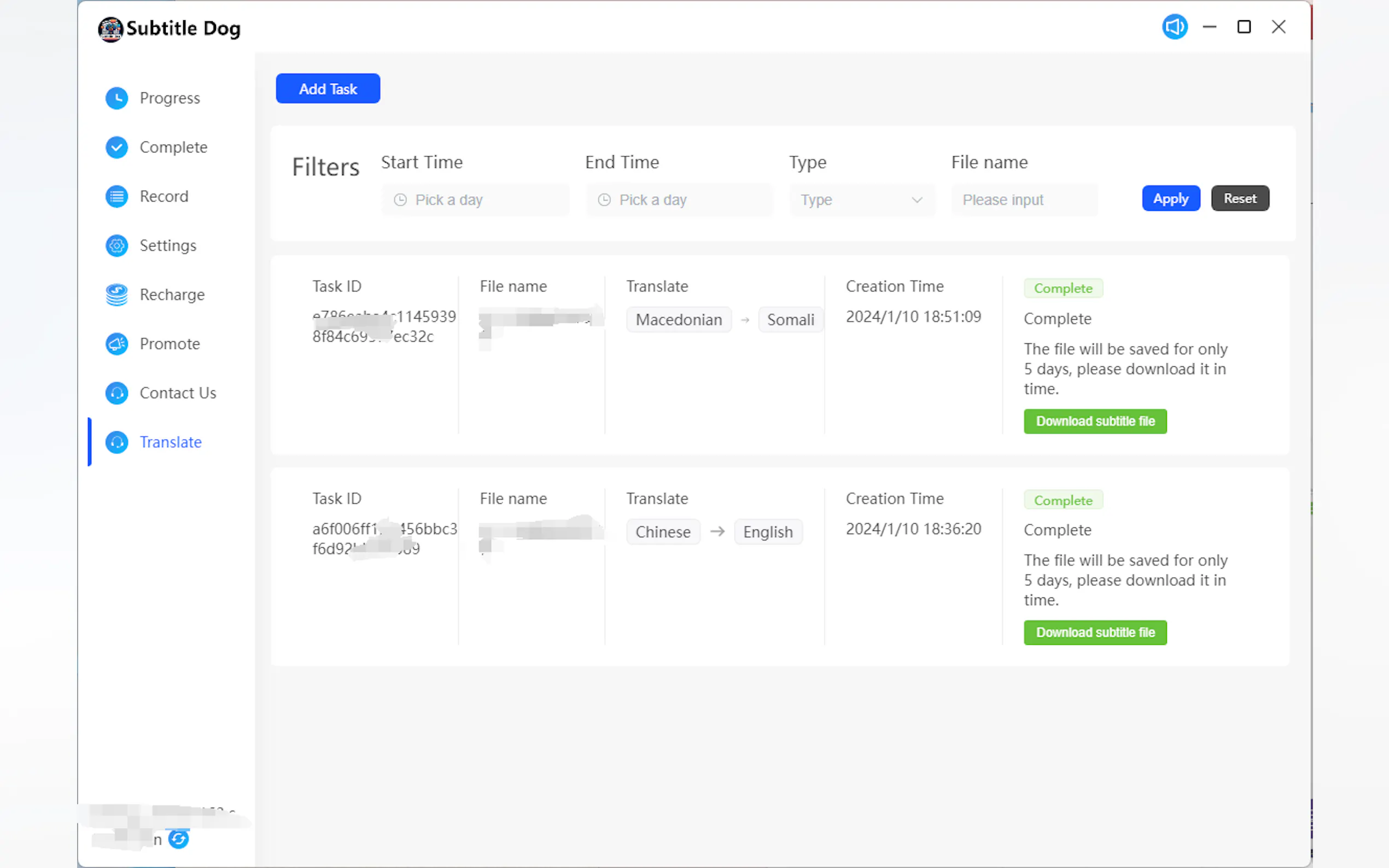The height and width of the screenshot is (868, 1389).
Task: Click the Record list icon in sidebar
Action: click(116, 196)
